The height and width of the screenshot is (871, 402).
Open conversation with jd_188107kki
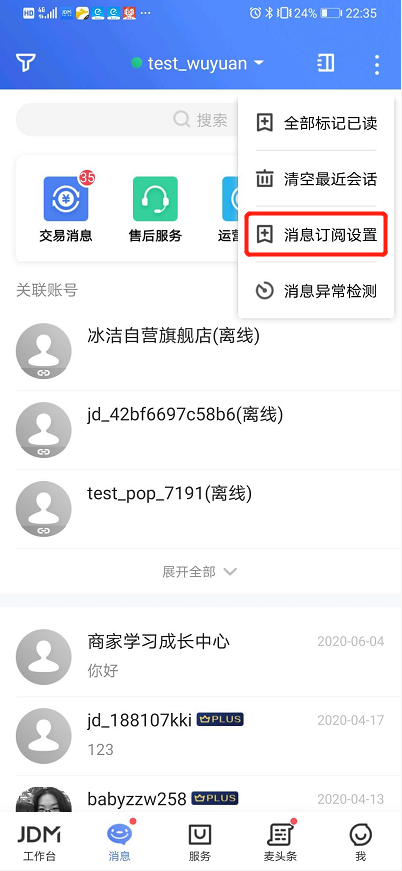click(201, 736)
